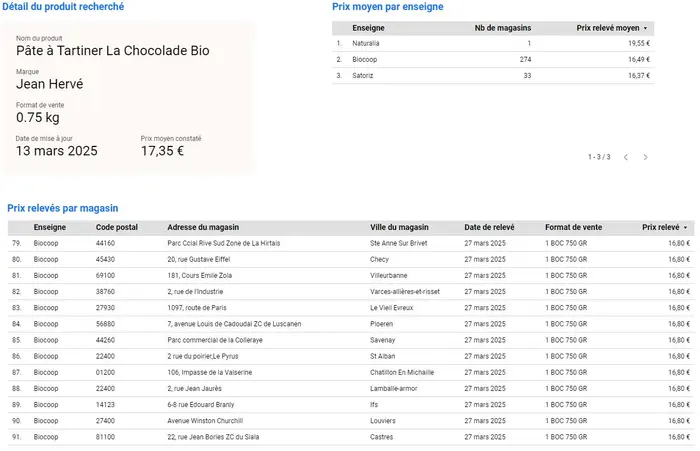
Task: Click city Lamballe-armor
Action: tap(394, 388)
